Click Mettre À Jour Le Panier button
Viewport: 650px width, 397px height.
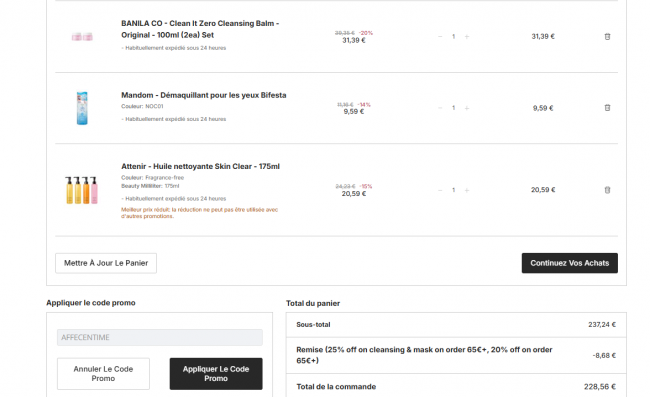106,263
